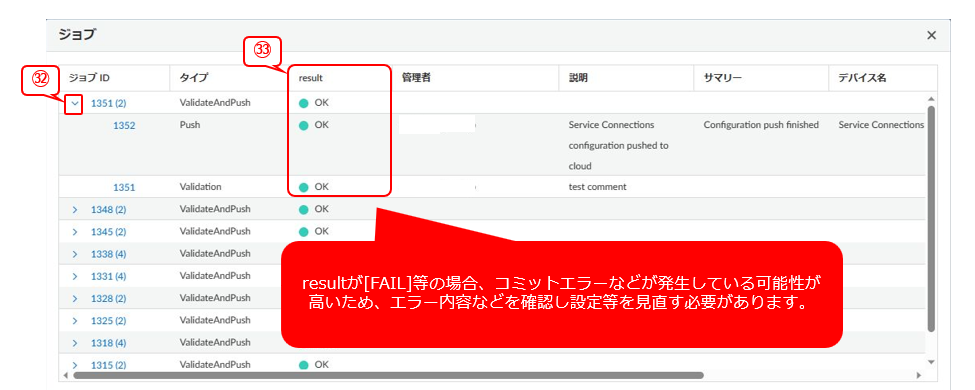This screenshot has height=390, width=975.
Task: Sort by 説明 column header
Action: tap(578, 78)
